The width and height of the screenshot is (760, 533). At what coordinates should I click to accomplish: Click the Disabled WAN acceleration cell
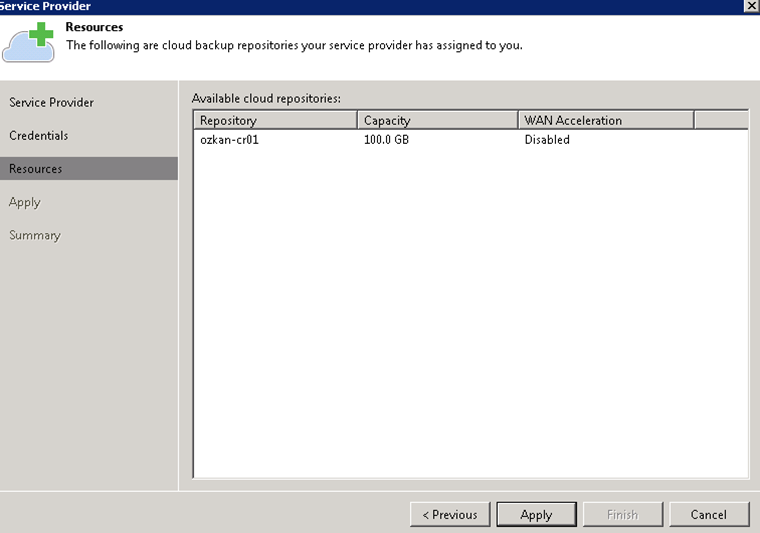547,140
